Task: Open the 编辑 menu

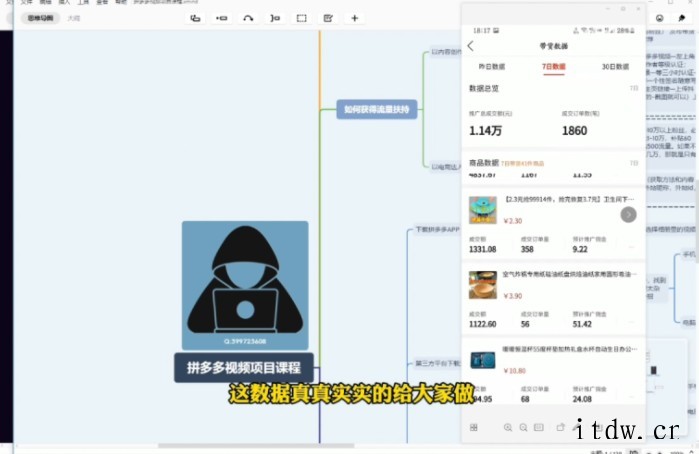Action: (45, 2)
